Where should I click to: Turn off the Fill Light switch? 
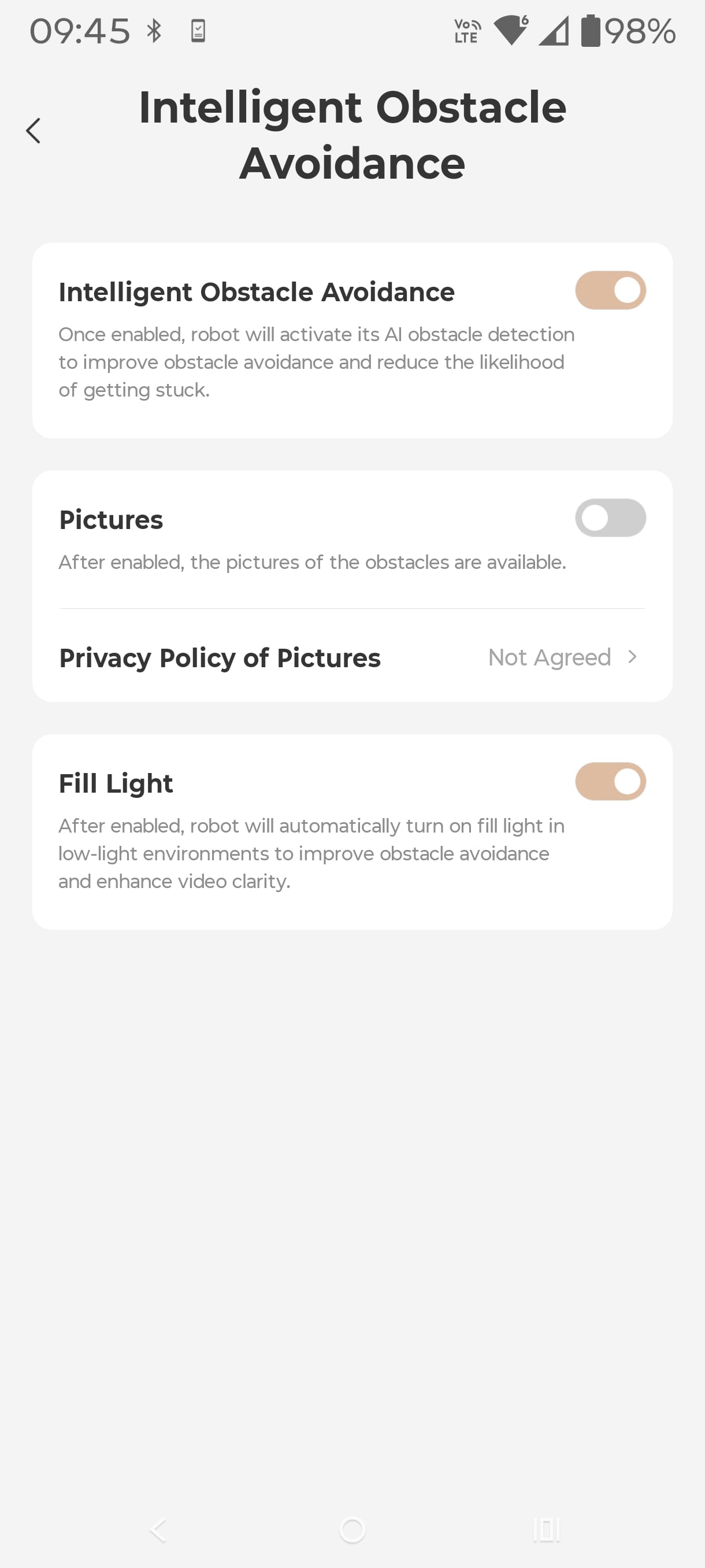pyautogui.click(x=610, y=782)
